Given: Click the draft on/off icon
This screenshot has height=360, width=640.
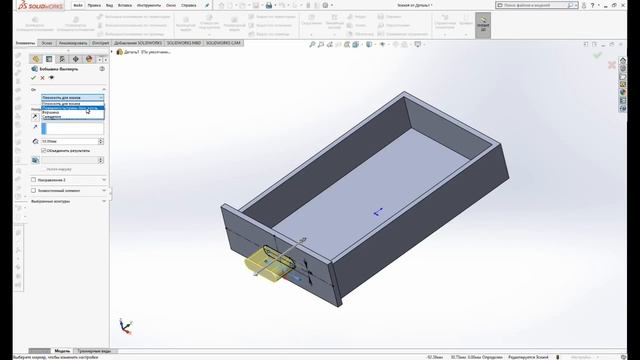Looking at the screenshot, I should pyautogui.click(x=36, y=160).
